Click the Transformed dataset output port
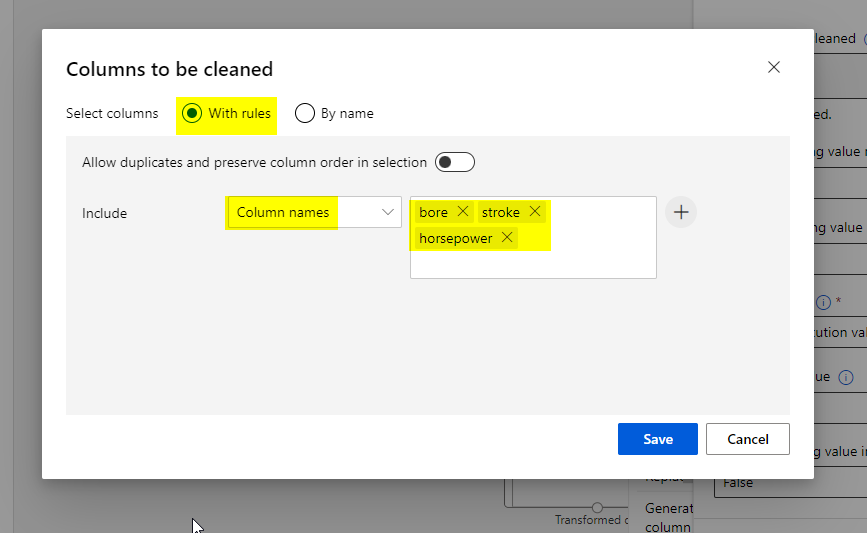The height and width of the screenshot is (533, 867). tap(598, 507)
